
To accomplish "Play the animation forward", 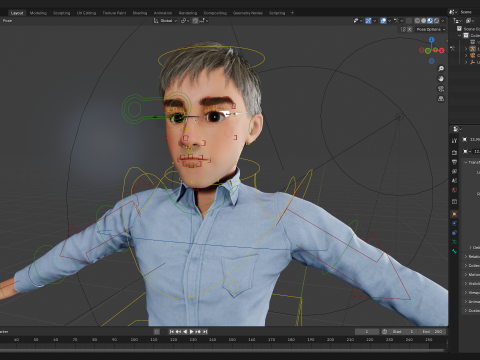I will (192, 332).
